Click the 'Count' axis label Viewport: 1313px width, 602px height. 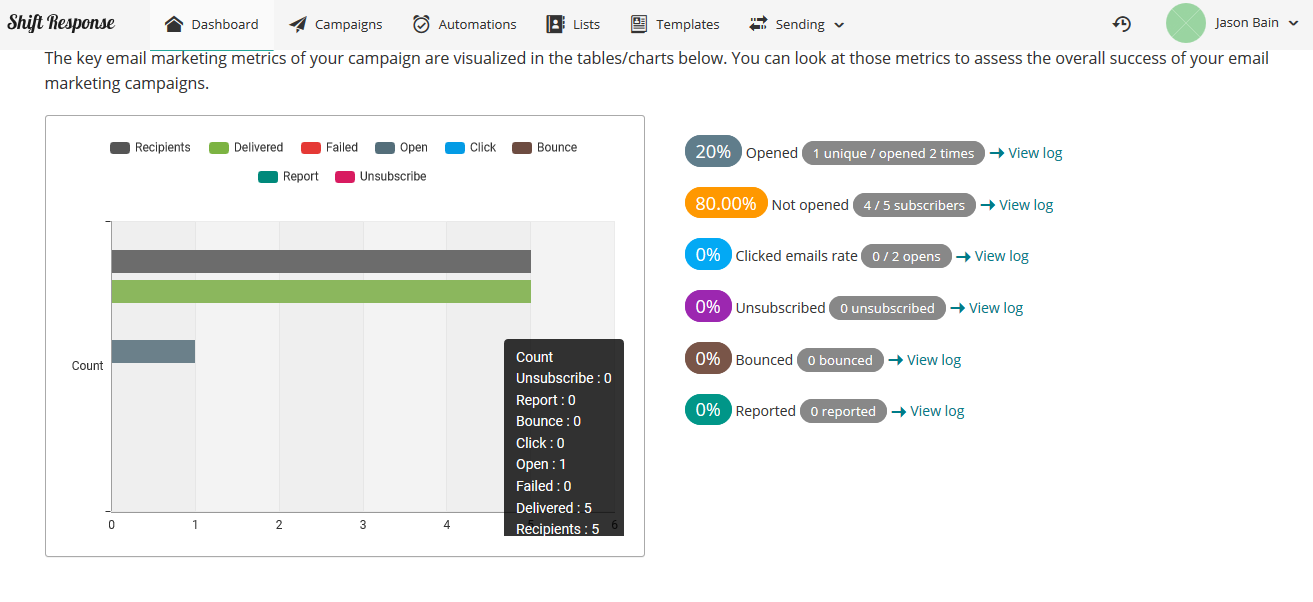88,366
